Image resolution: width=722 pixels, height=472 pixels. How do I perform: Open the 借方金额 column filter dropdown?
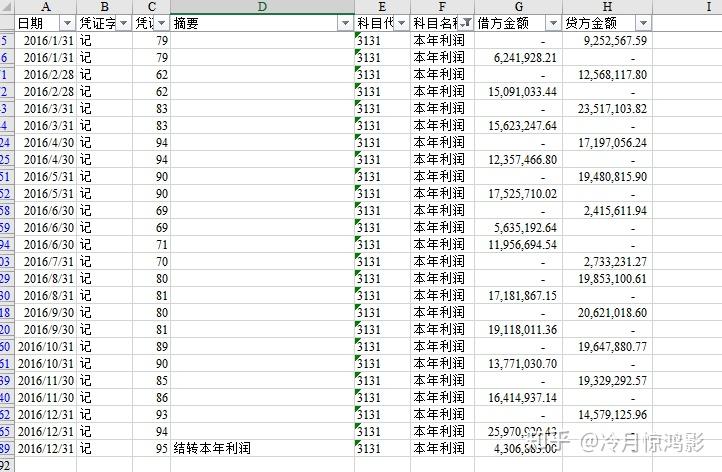tap(553, 23)
